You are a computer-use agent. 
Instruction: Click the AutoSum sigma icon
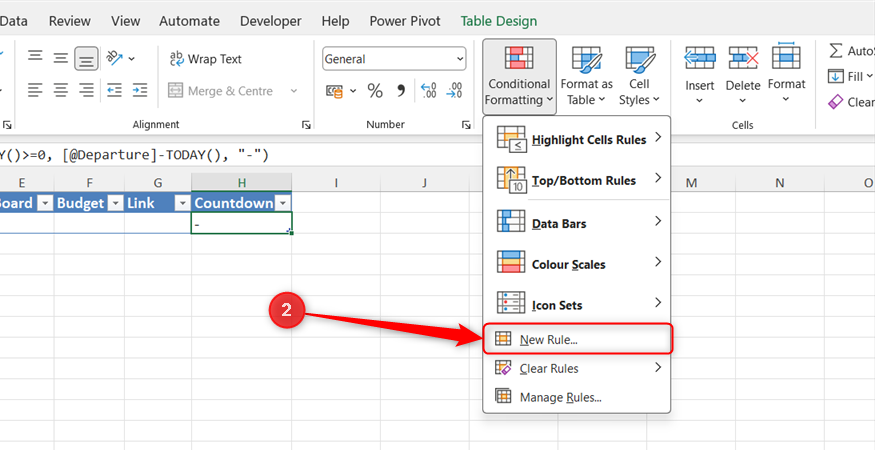point(835,51)
